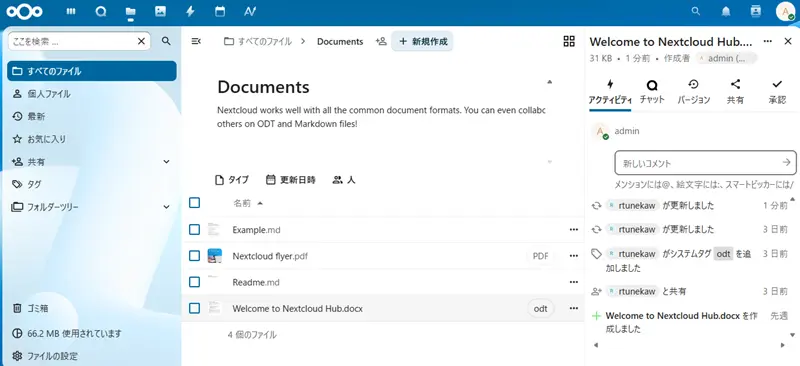Switch to チャット tab
This screenshot has width=800, height=366.
[652, 92]
